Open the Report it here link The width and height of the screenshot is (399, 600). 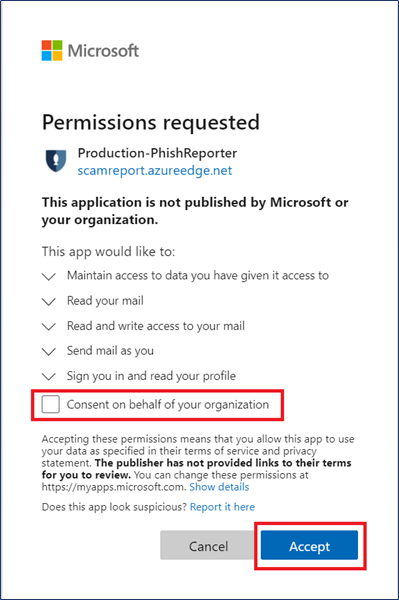(222, 507)
